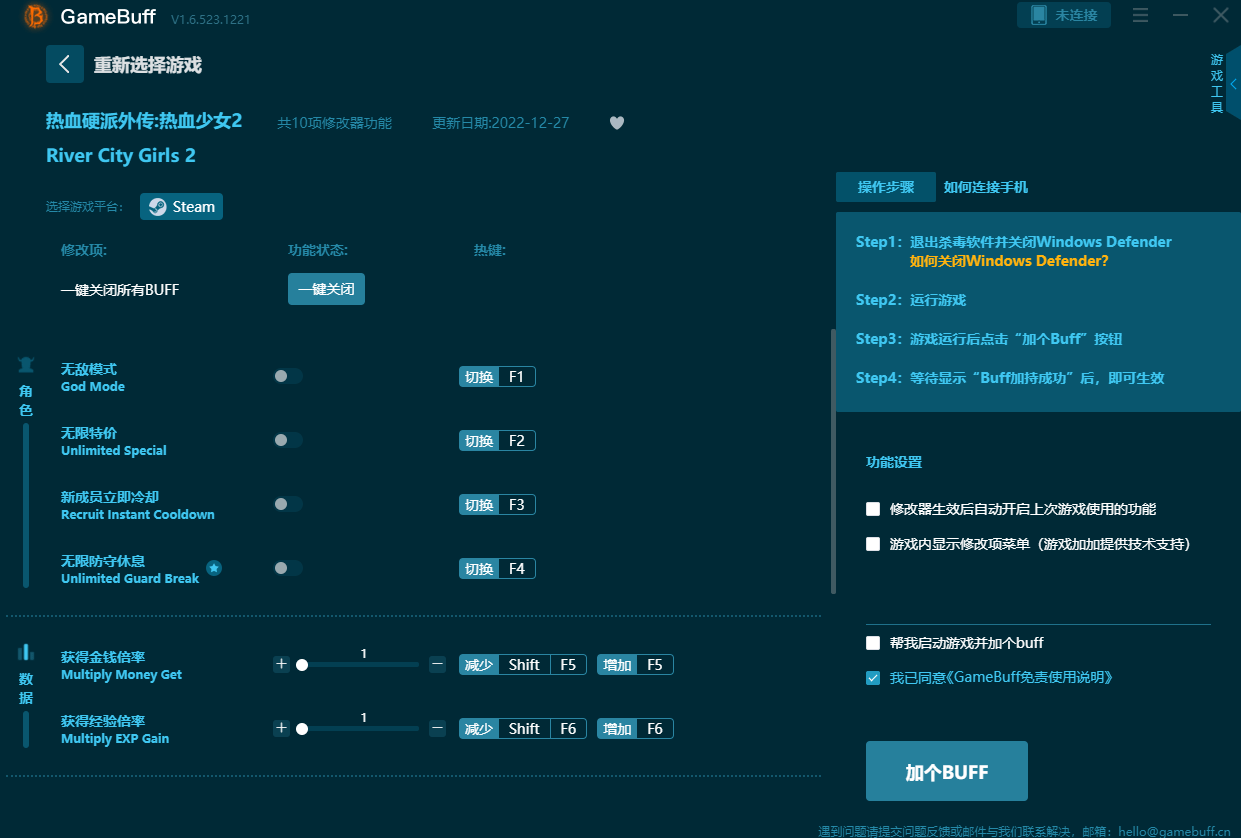1241x838 pixels.
Task: Click Multiply EXP Gain slider handle
Action: (302, 729)
